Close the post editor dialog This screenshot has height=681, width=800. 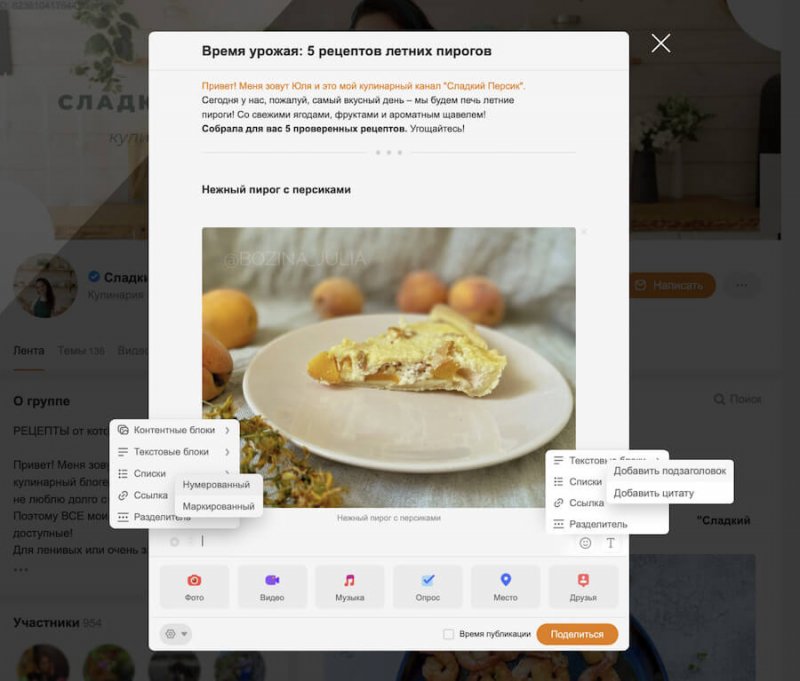[x=661, y=43]
